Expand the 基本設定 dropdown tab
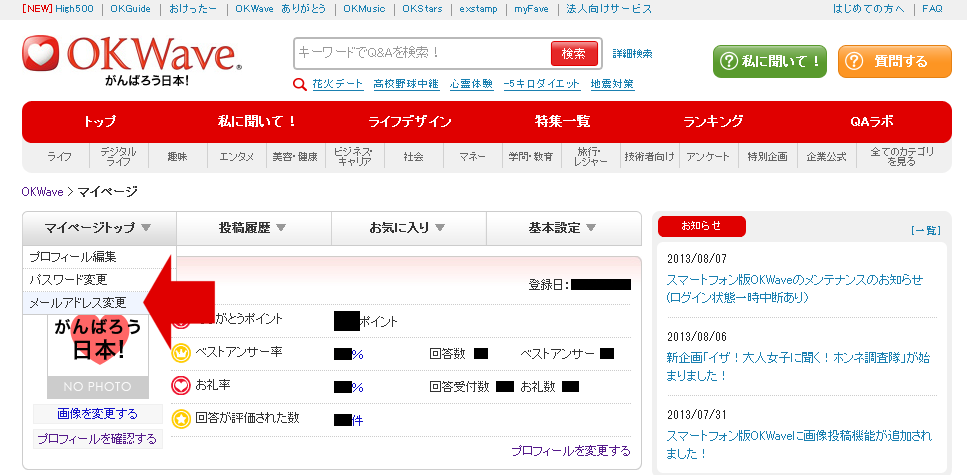967x475 pixels. coord(564,228)
